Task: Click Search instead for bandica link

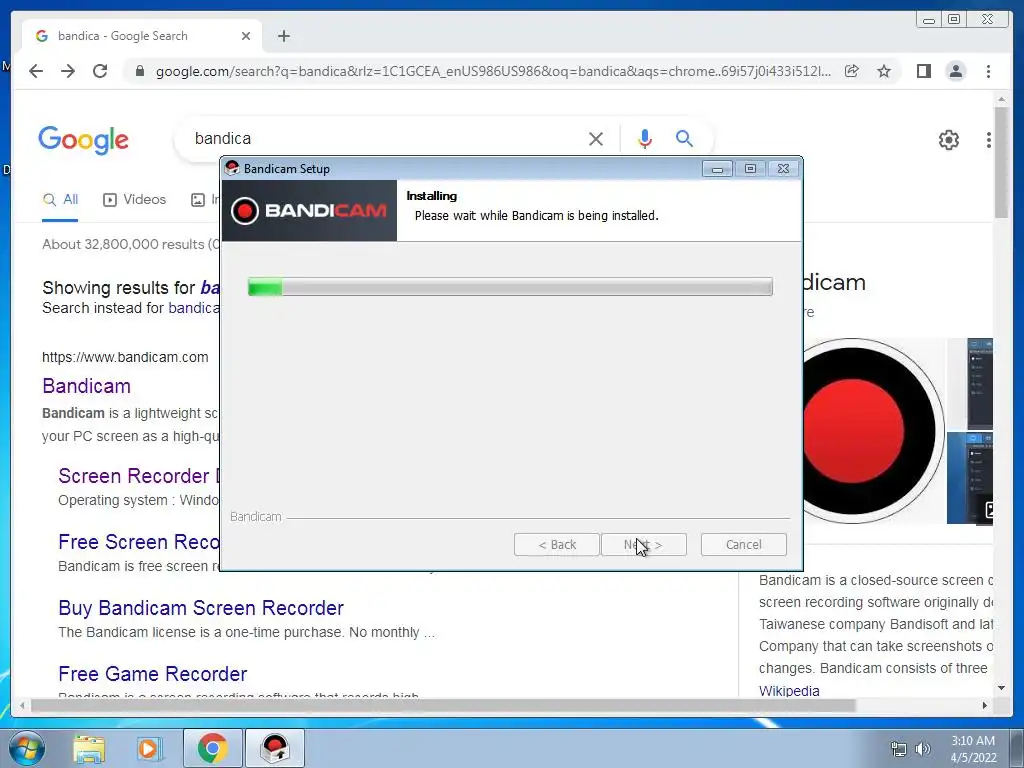Action: pyautogui.click(x=194, y=308)
